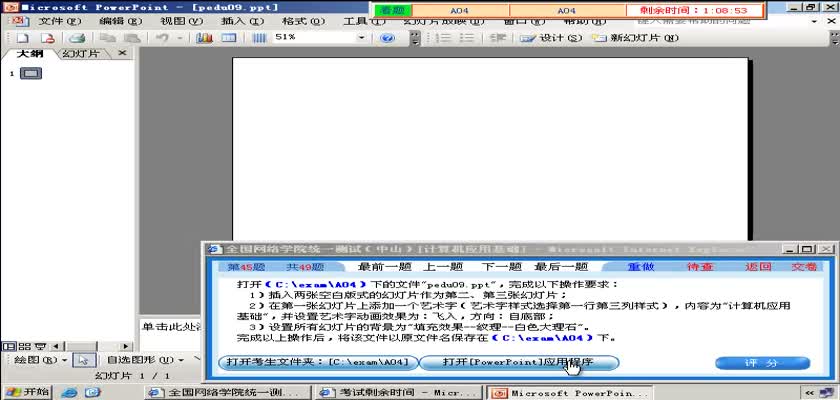The height and width of the screenshot is (400, 840).
Task: Click the PowerPoint document icon in menu bar
Action: [x=18, y=21]
